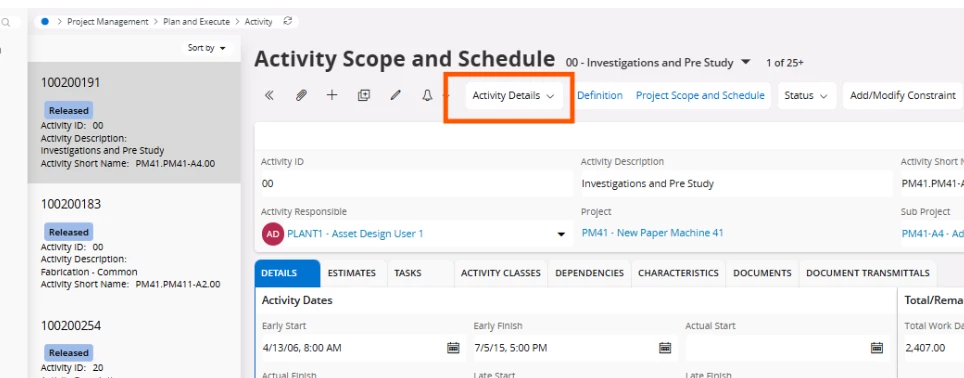Click the 1 of 25+ record counter

pos(784,63)
